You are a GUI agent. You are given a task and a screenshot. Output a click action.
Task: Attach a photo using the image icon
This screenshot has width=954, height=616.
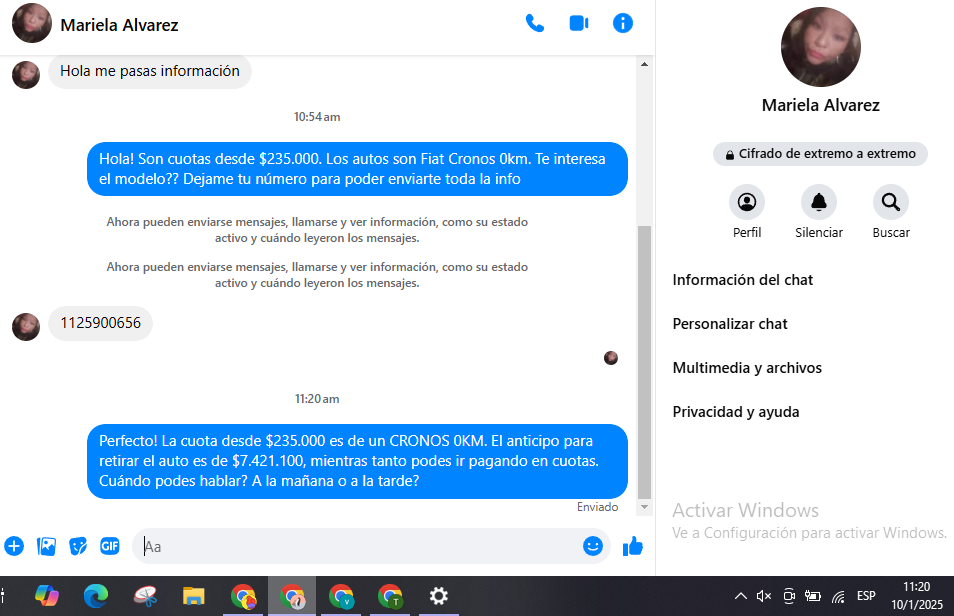click(x=46, y=546)
